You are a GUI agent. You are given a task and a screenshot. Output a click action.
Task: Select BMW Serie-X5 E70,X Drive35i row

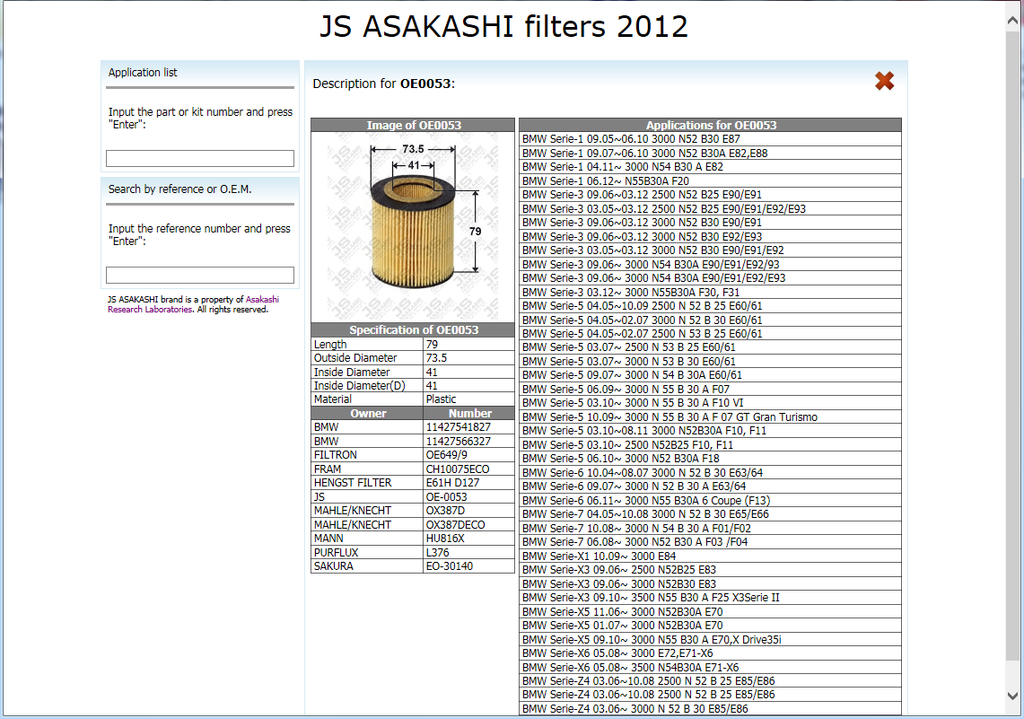point(711,639)
